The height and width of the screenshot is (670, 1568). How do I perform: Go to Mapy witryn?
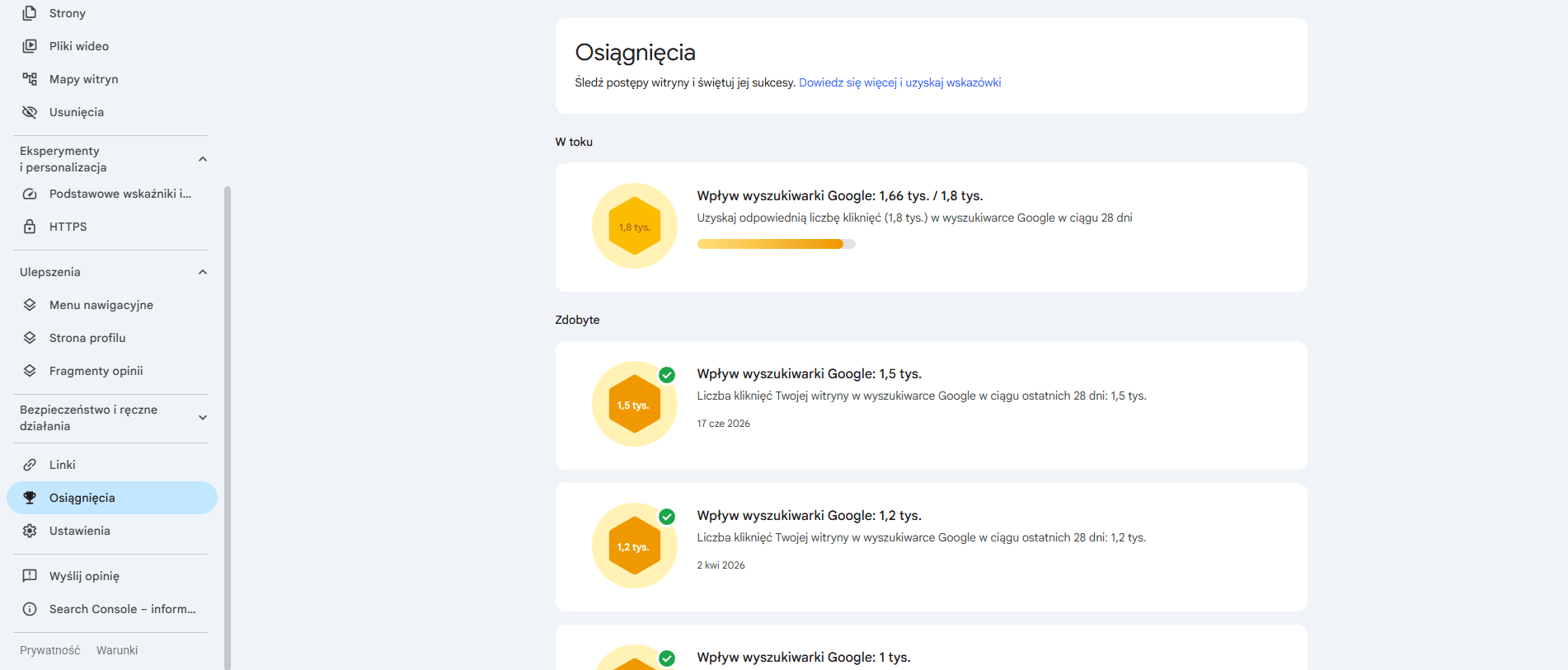[x=112, y=79]
